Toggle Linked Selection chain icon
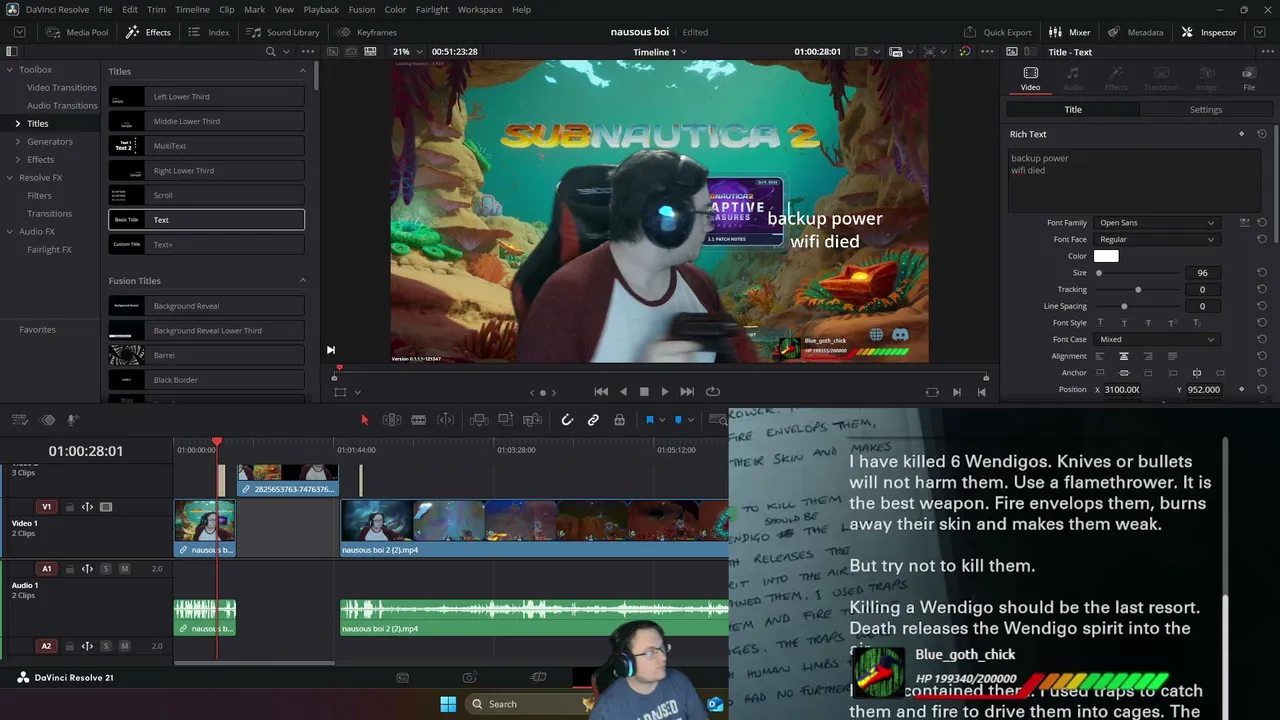This screenshot has width=1280, height=720. 593,420
